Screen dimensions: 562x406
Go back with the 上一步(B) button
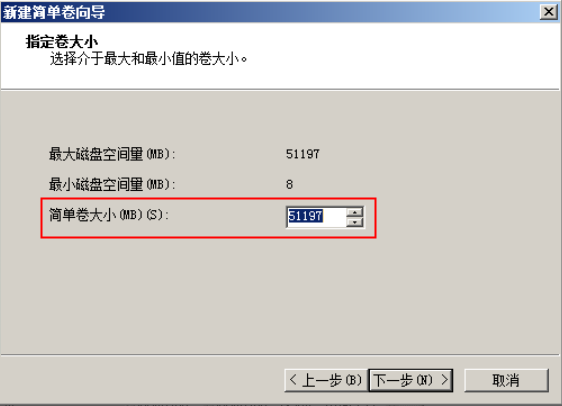326,380
